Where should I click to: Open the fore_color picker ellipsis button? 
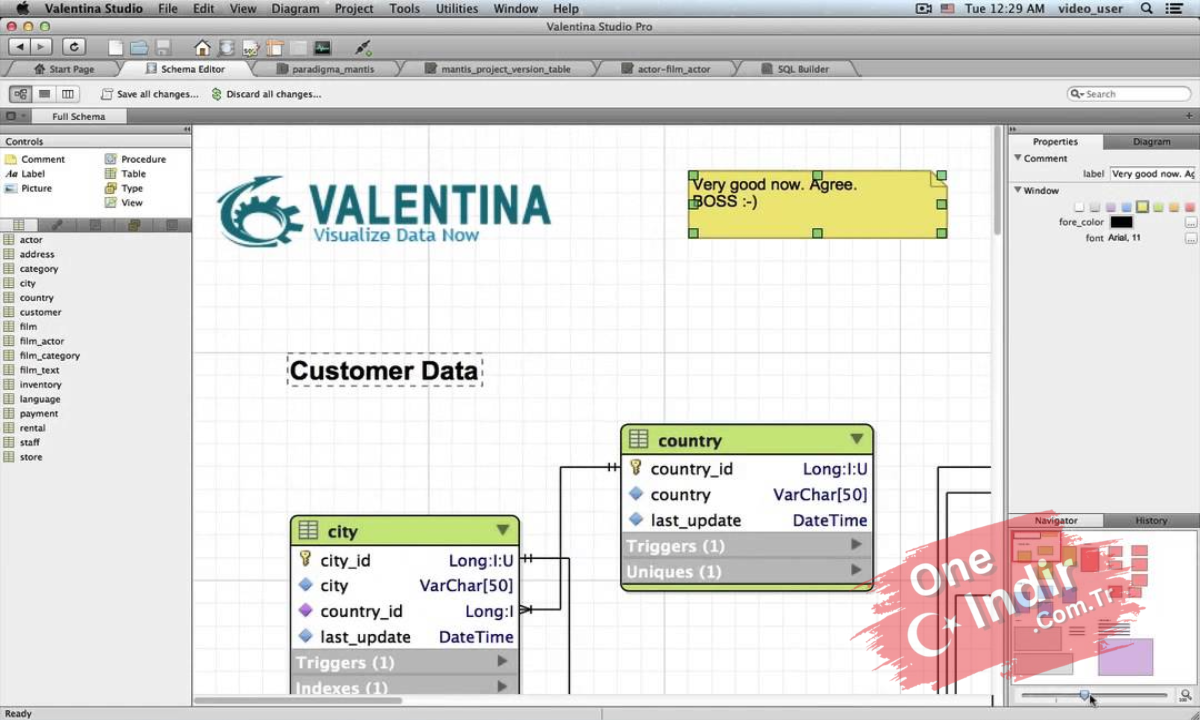(1190, 222)
